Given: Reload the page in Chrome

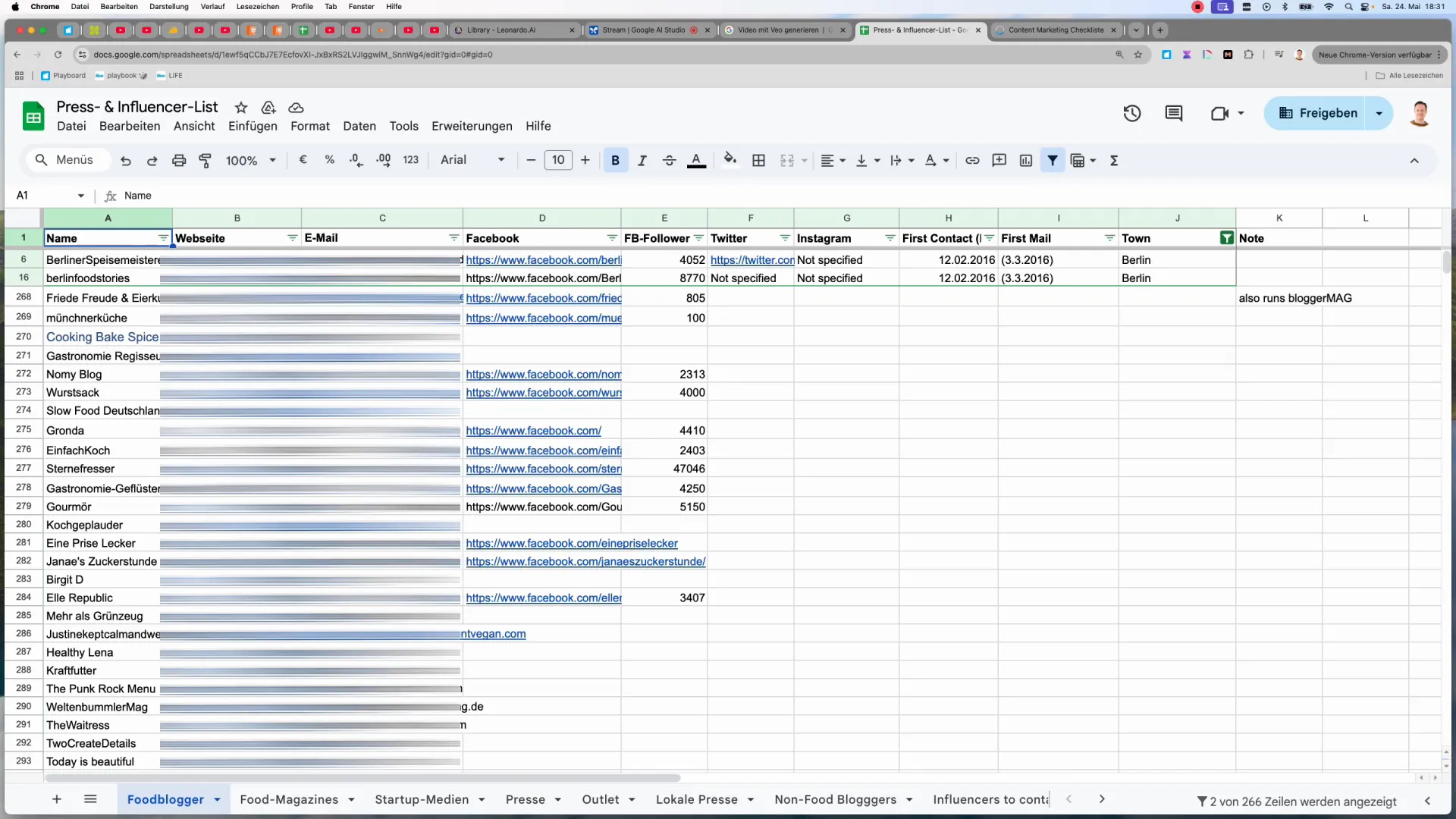Looking at the screenshot, I should tap(58, 55).
